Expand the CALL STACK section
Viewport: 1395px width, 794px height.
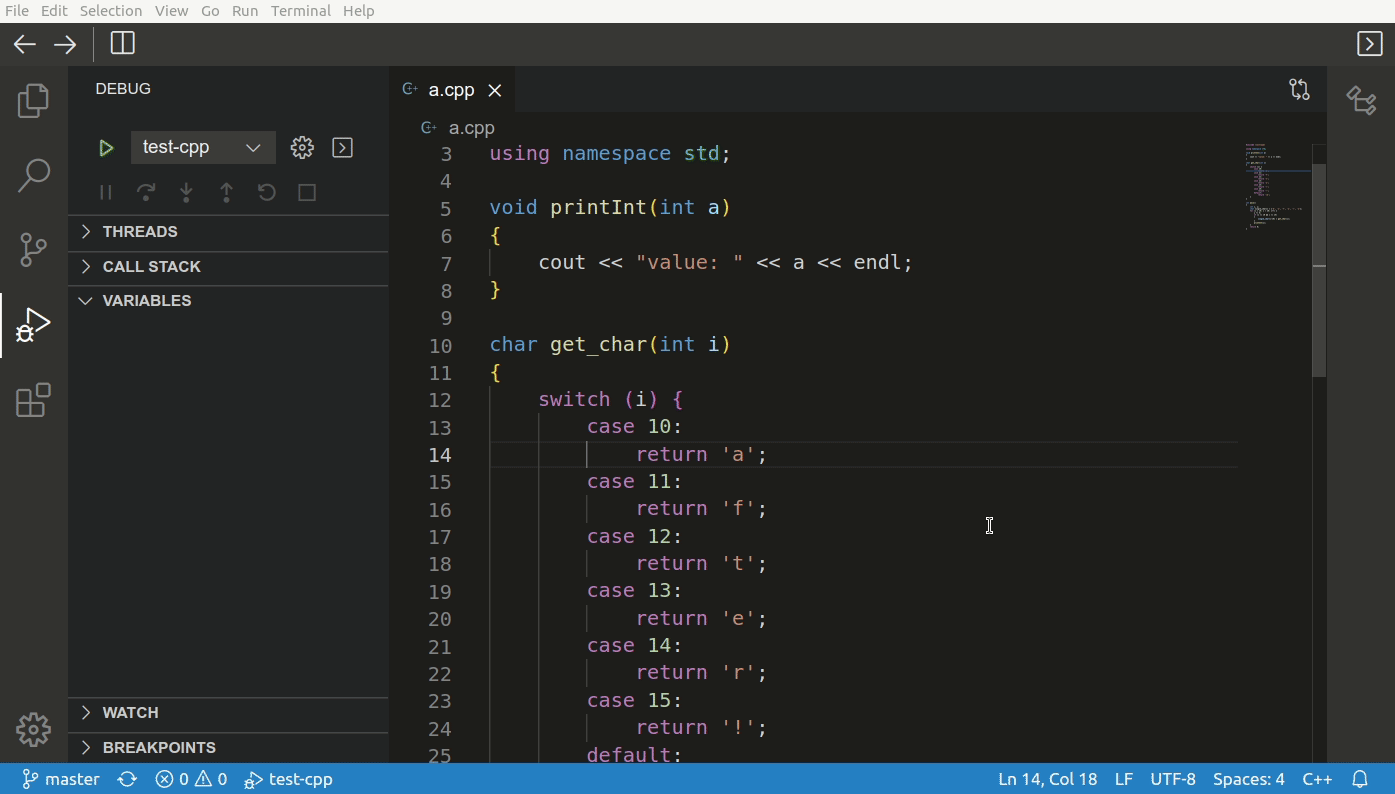[228, 266]
